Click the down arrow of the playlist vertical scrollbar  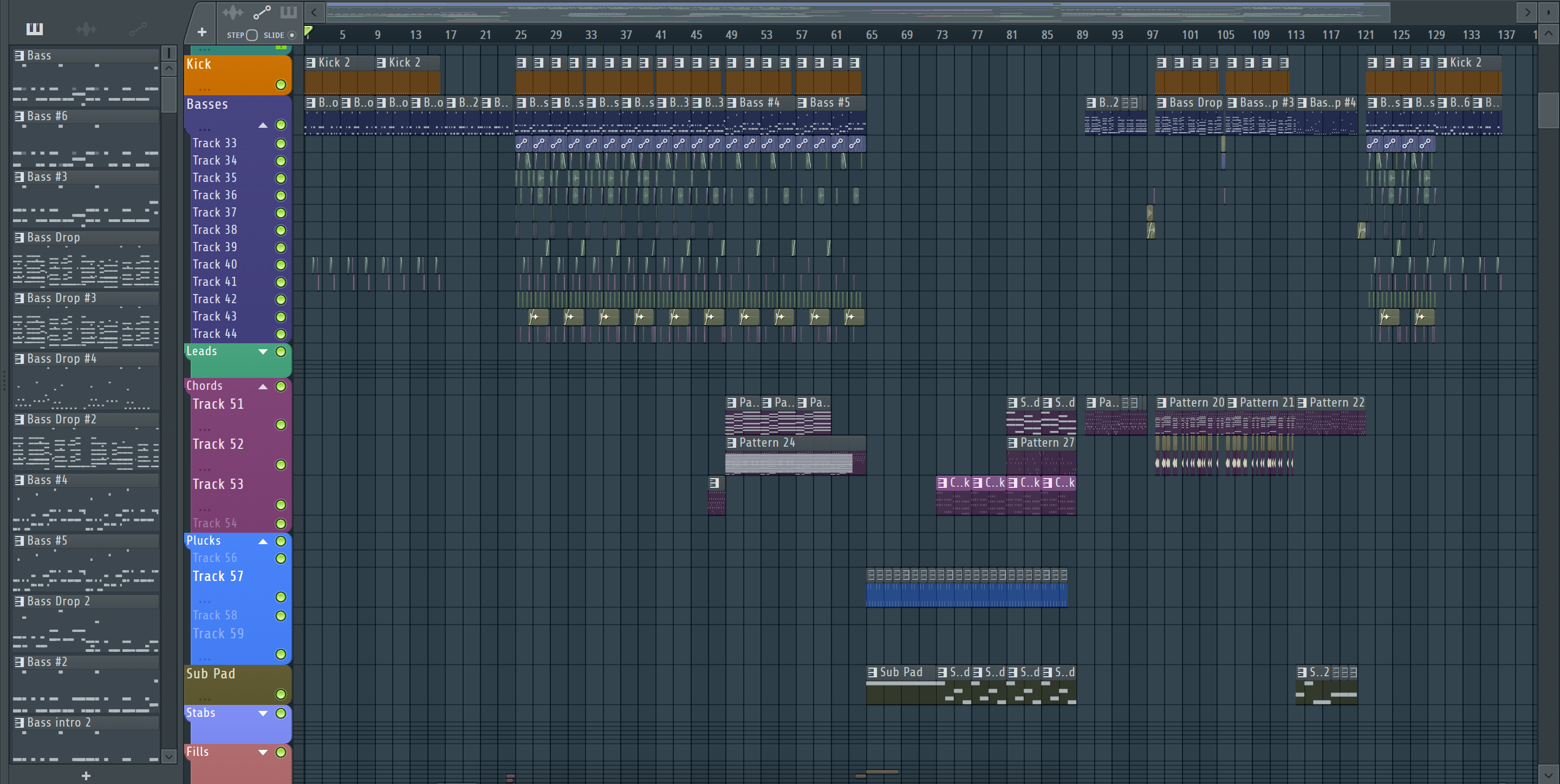[1549, 774]
